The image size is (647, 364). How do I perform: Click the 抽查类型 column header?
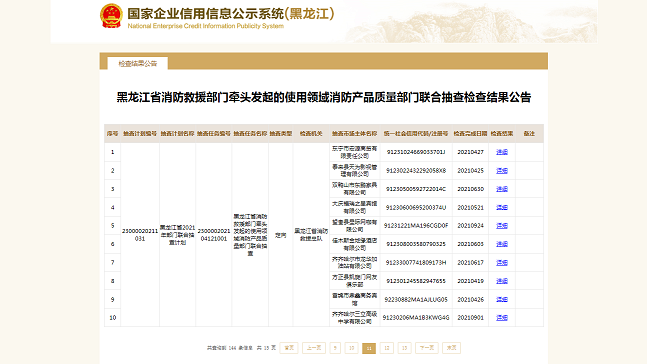pos(281,134)
